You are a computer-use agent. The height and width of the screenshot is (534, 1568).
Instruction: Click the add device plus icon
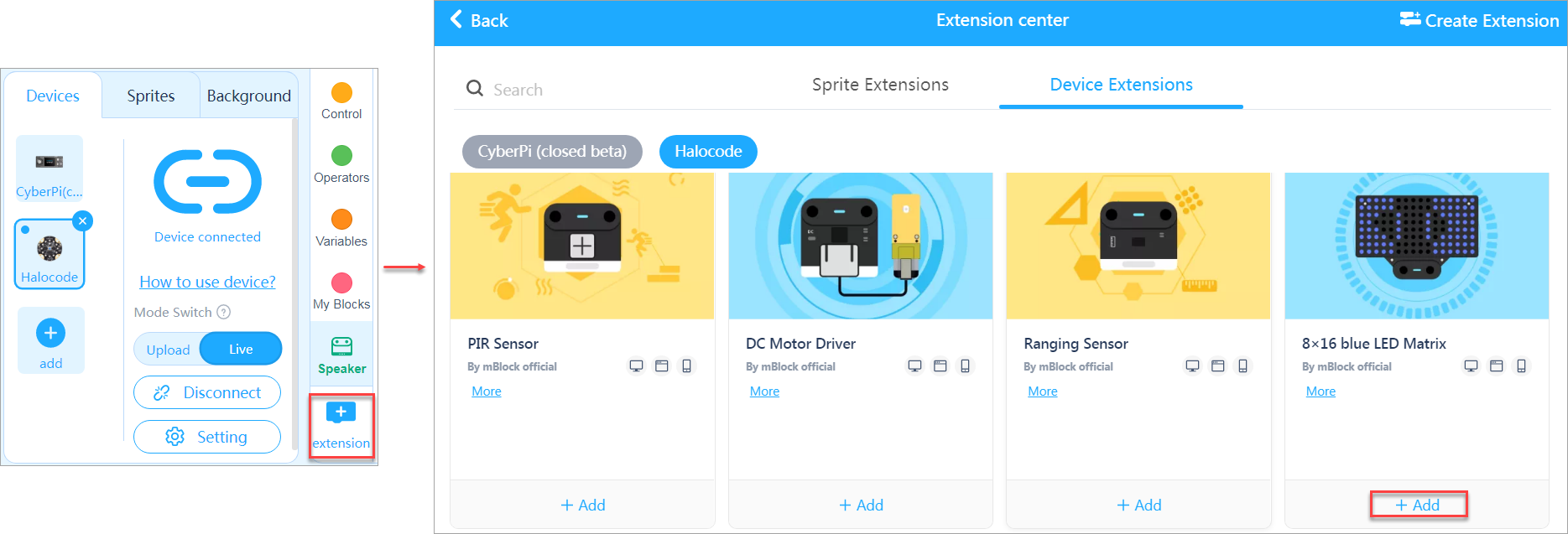[50, 333]
